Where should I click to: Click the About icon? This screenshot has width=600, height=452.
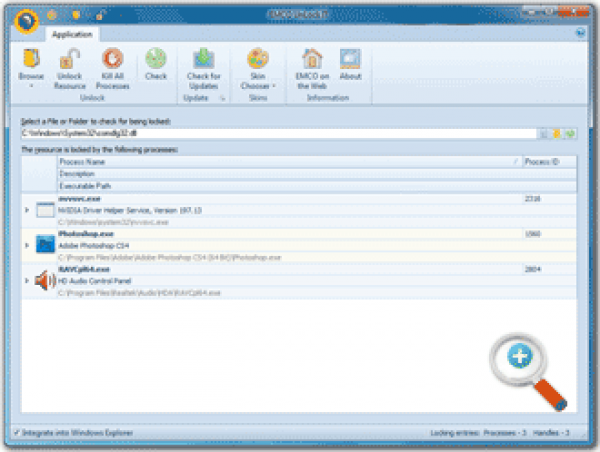tap(350, 58)
